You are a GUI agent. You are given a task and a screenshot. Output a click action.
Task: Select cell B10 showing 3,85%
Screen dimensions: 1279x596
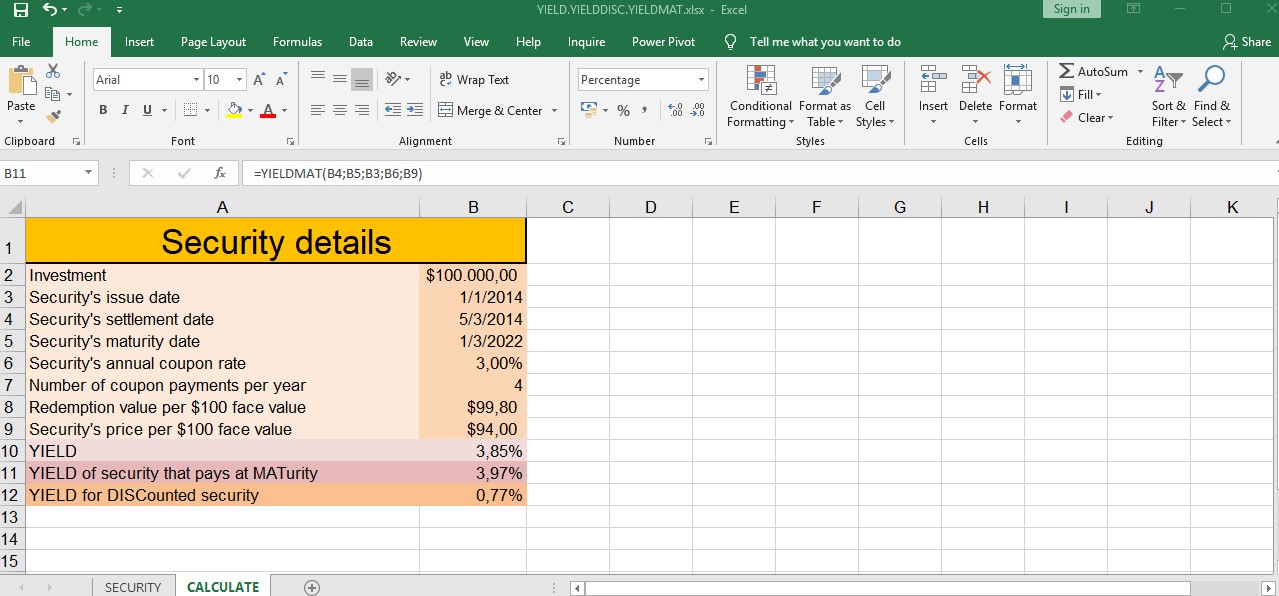pos(473,451)
